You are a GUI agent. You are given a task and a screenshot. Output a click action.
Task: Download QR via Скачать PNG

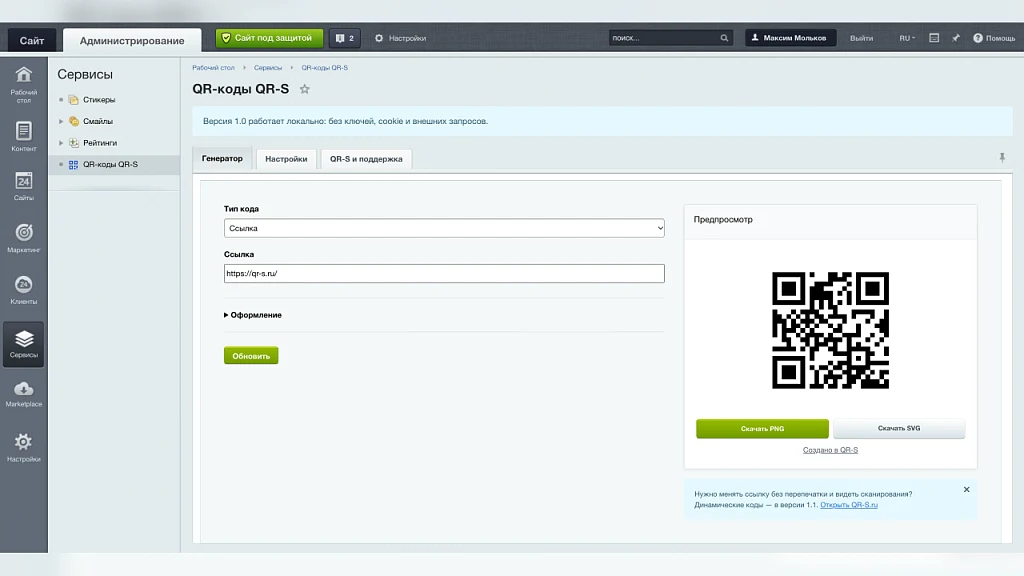pos(762,428)
